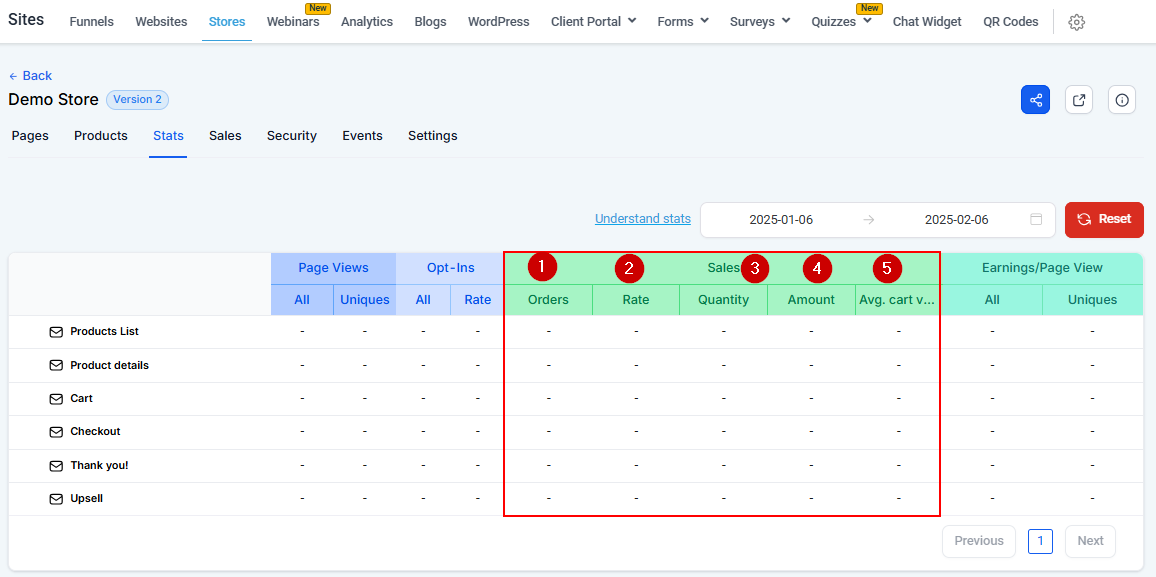The width and height of the screenshot is (1156, 577).
Task: Click the Orders column header
Action: (549, 300)
